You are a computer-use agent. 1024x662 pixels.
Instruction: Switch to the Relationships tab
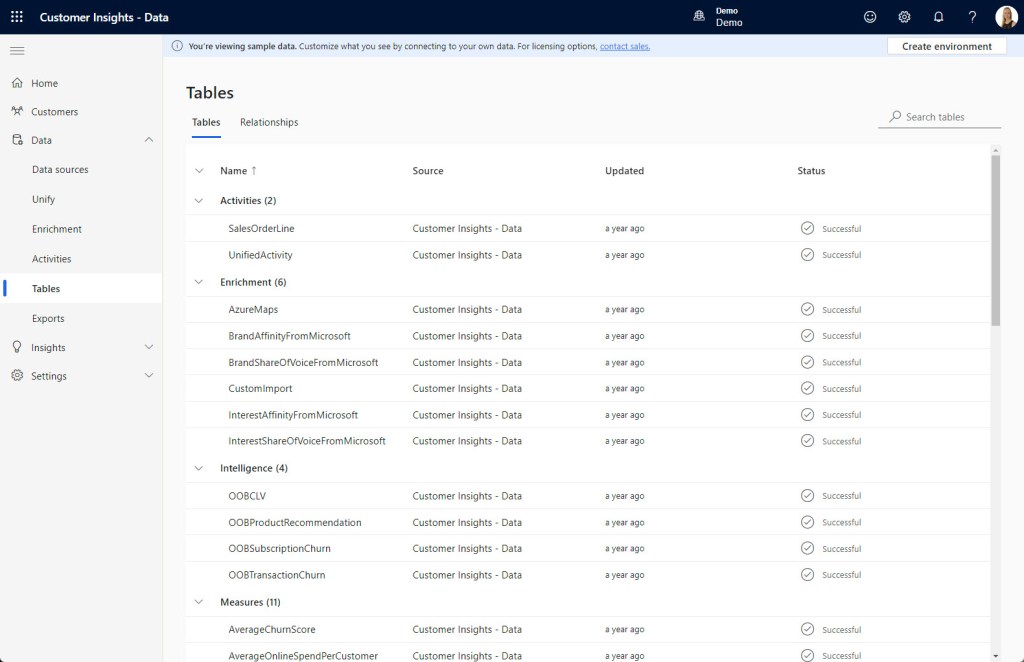269,122
